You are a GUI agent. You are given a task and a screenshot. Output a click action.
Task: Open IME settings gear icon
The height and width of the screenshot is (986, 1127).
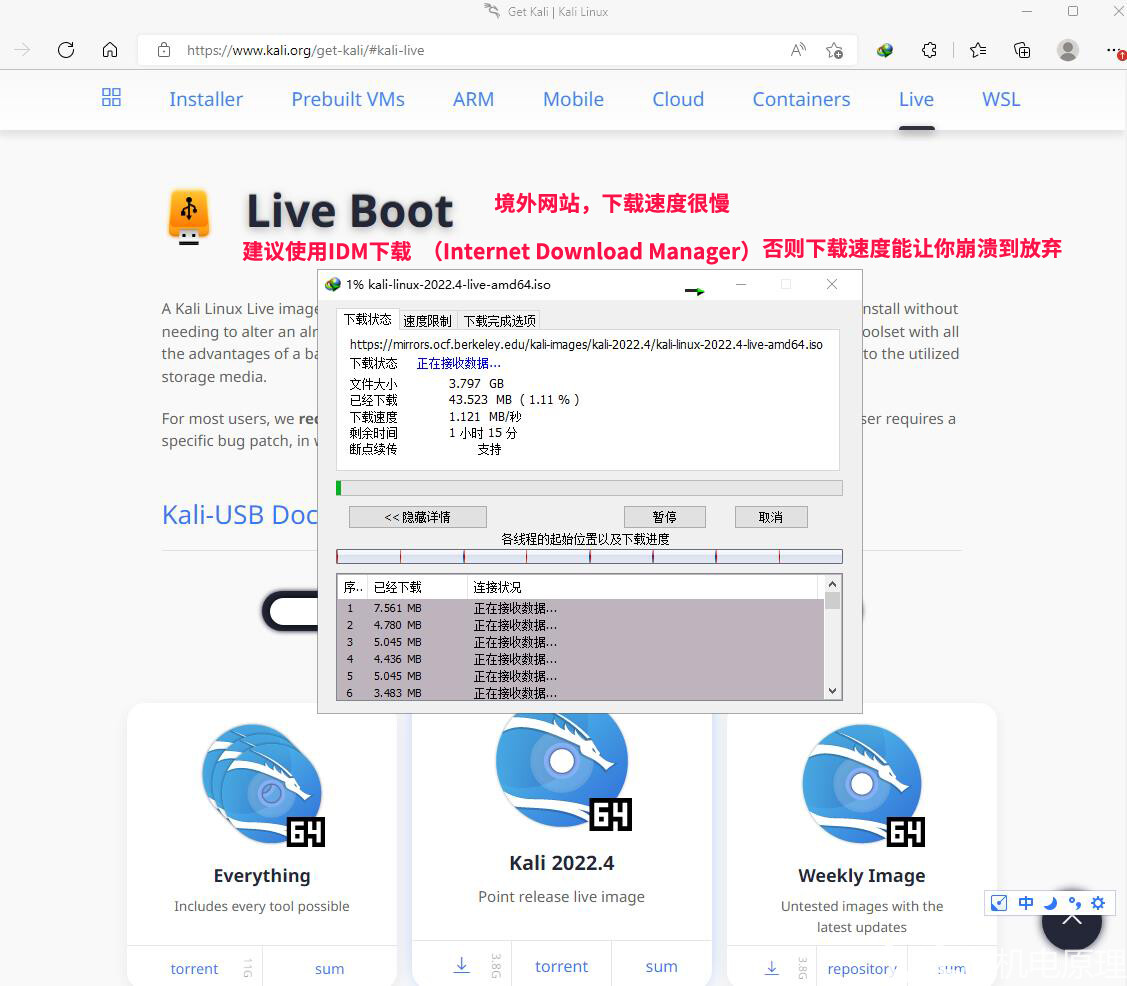tap(1098, 903)
